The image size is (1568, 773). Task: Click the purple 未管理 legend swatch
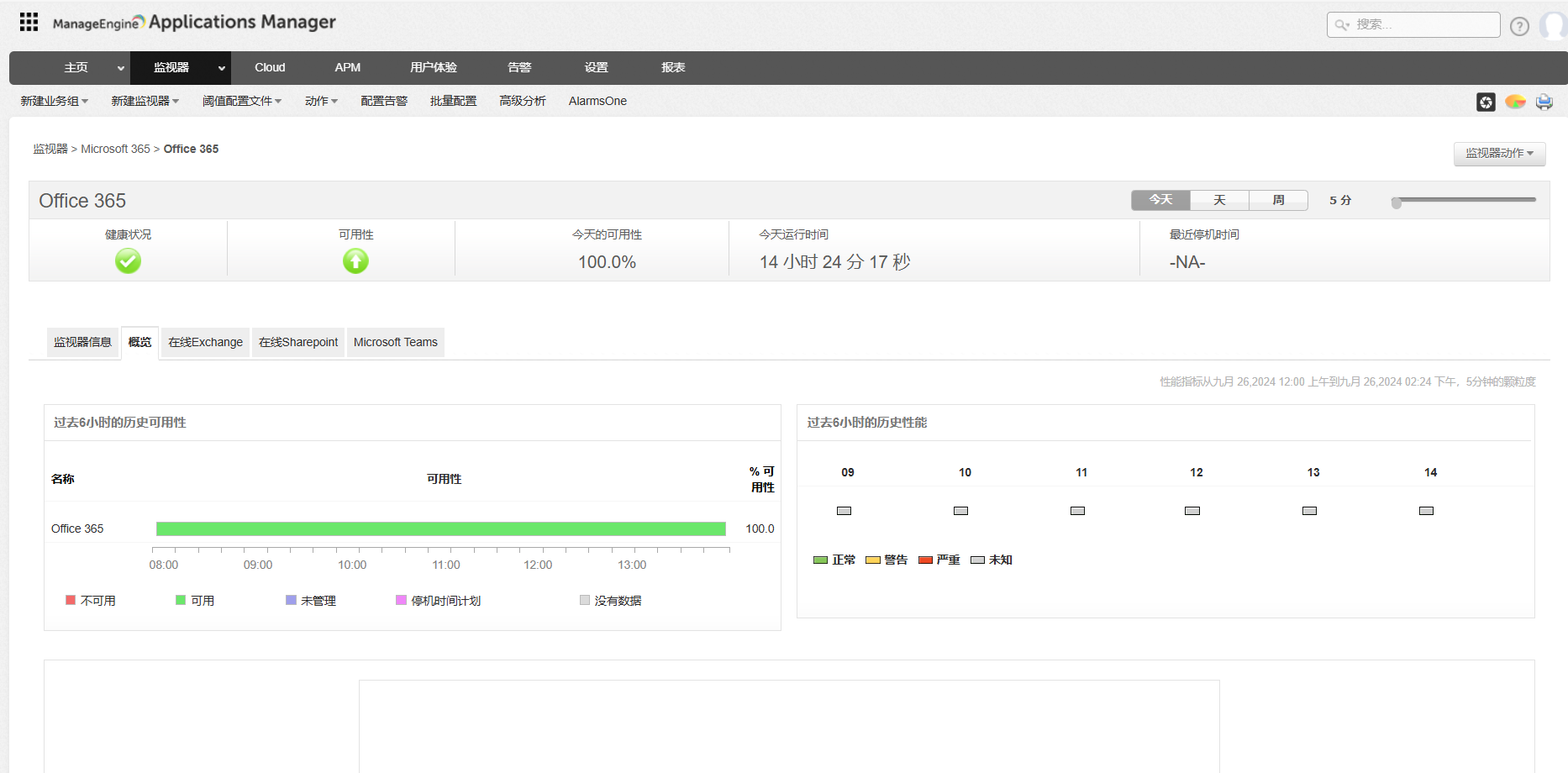291,600
